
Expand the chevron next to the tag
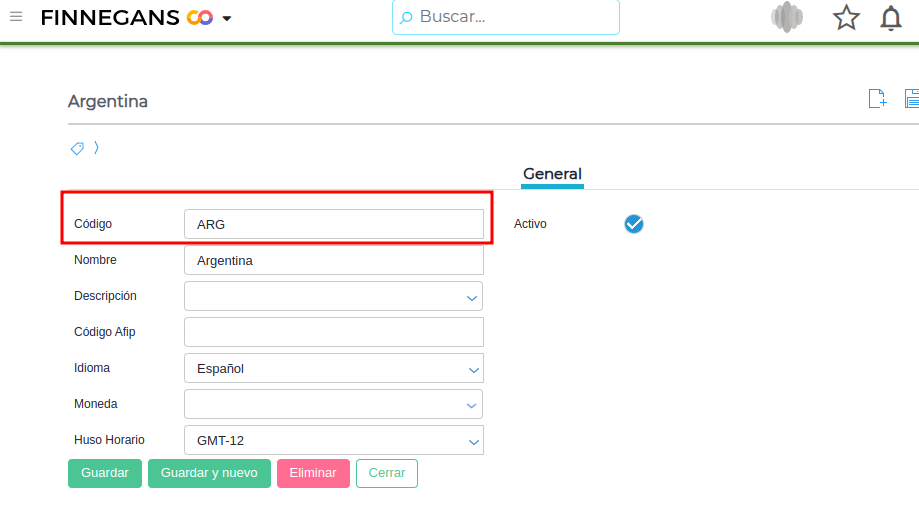pos(96,148)
